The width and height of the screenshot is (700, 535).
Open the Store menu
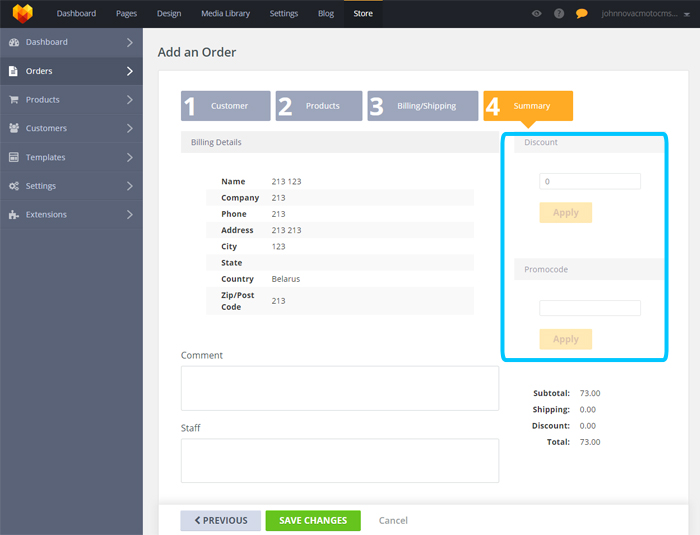(x=363, y=13)
